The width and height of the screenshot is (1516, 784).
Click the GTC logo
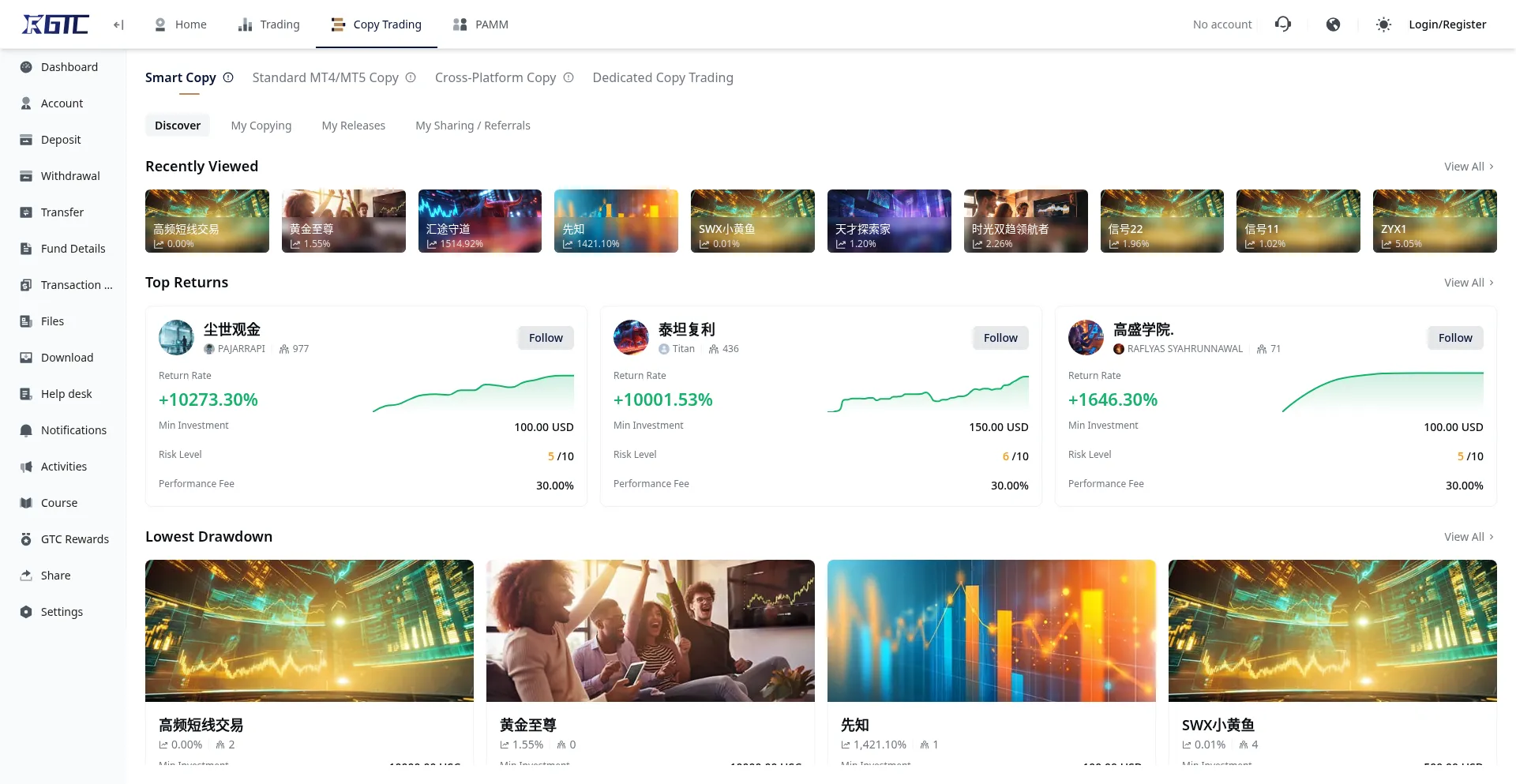(x=55, y=24)
